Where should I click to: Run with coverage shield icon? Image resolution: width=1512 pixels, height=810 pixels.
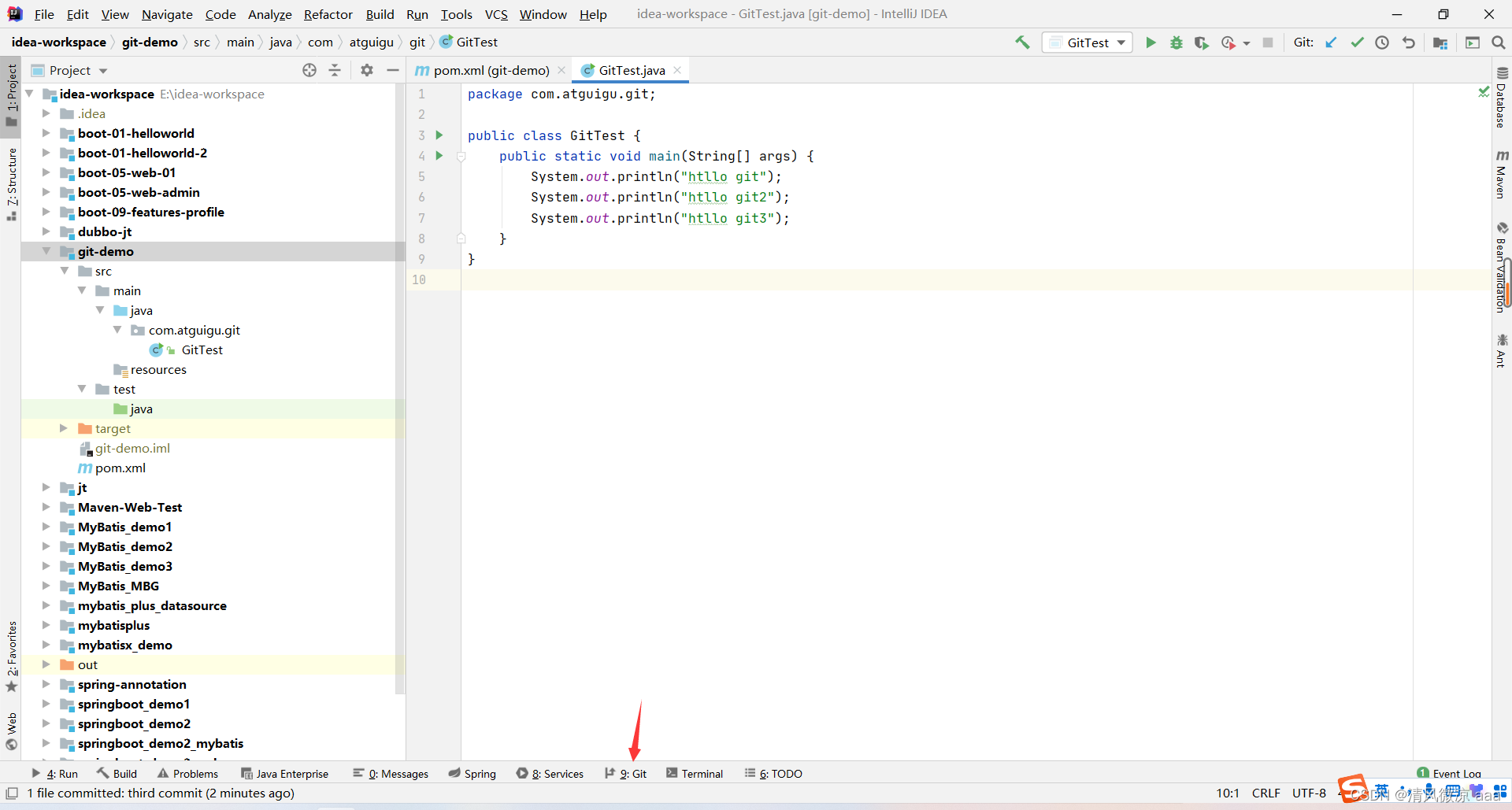[1201, 43]
